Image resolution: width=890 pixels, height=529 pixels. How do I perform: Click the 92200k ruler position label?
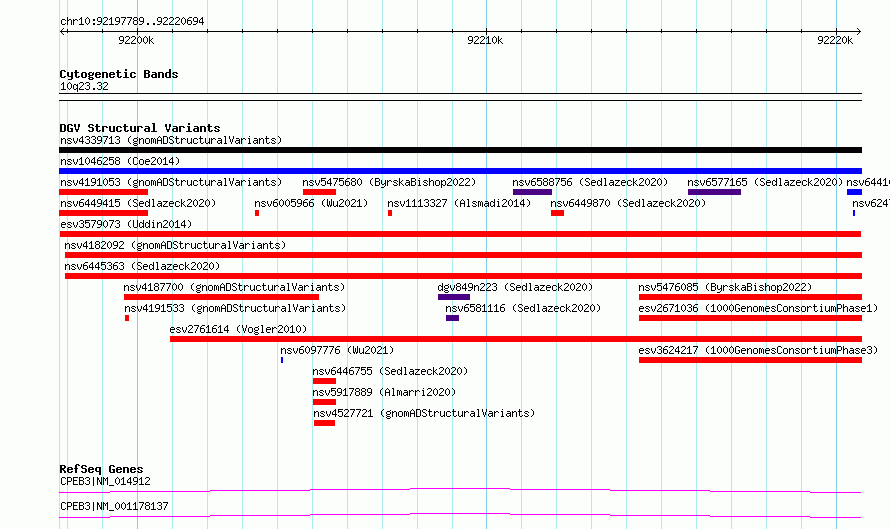coord(136,40)
